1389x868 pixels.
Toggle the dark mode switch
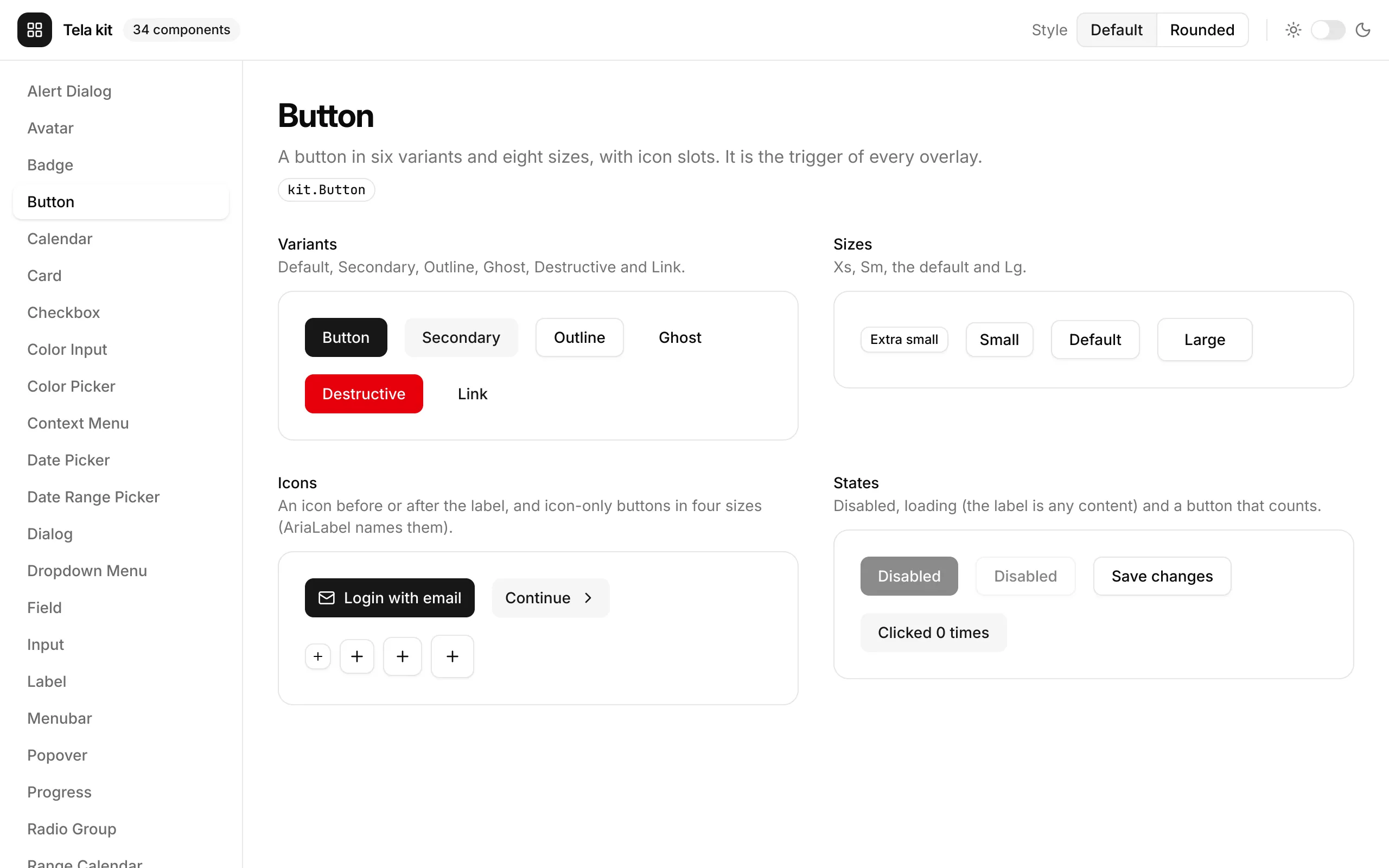(1328, 30)
